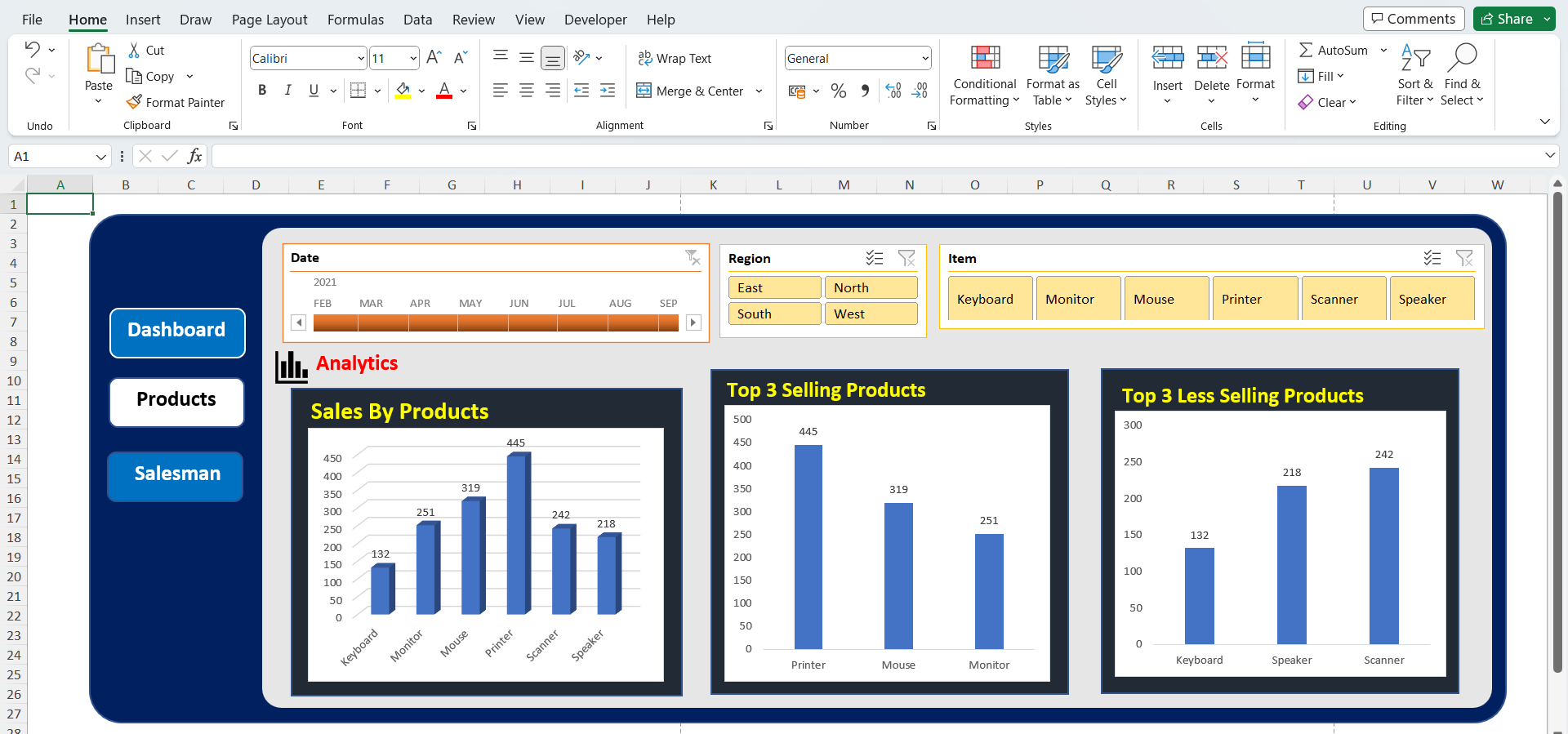The width and height of the screenshot is (1568, 734).
Task: Open the File menu
Action: point(32,20)
